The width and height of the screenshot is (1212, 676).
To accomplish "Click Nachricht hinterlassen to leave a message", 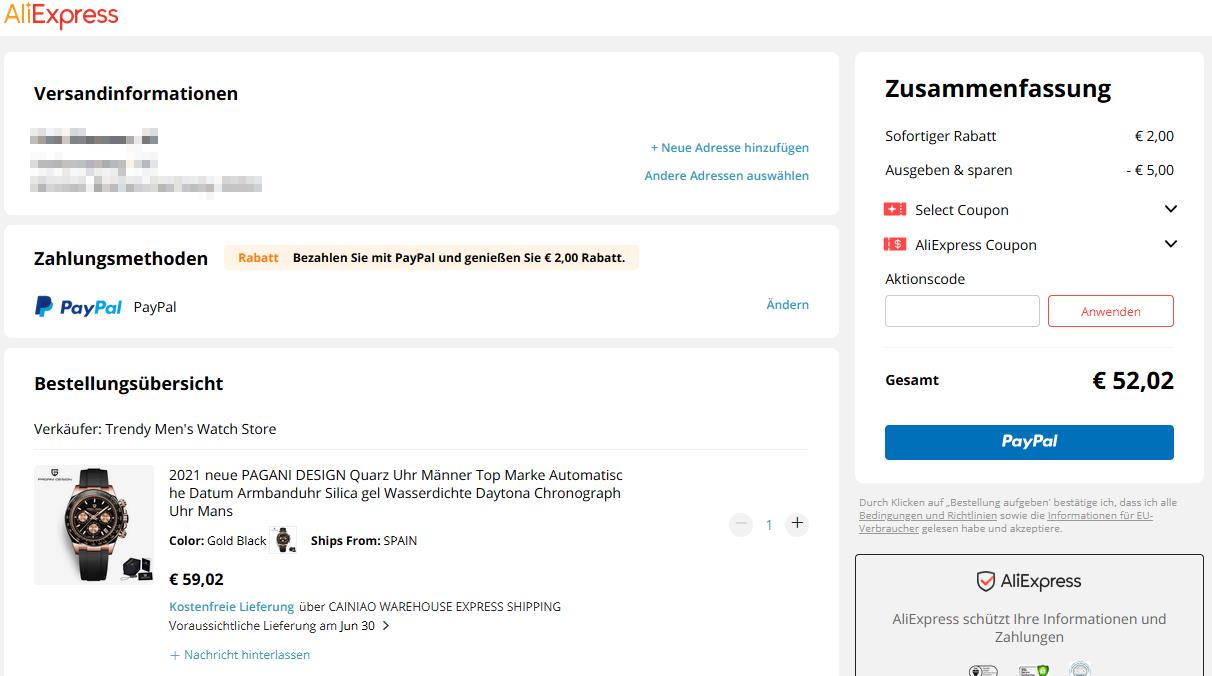I will pos(240,655).
